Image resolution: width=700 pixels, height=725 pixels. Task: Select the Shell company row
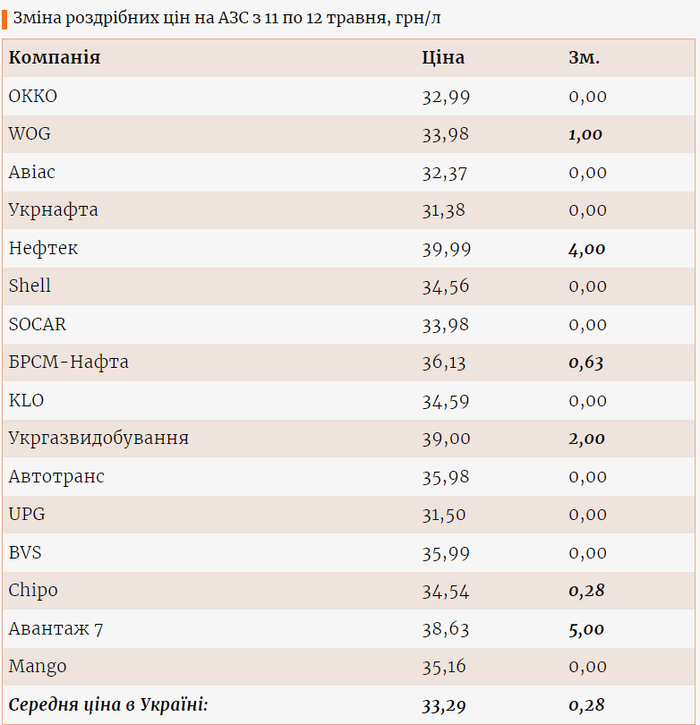[x=30, y=286]
